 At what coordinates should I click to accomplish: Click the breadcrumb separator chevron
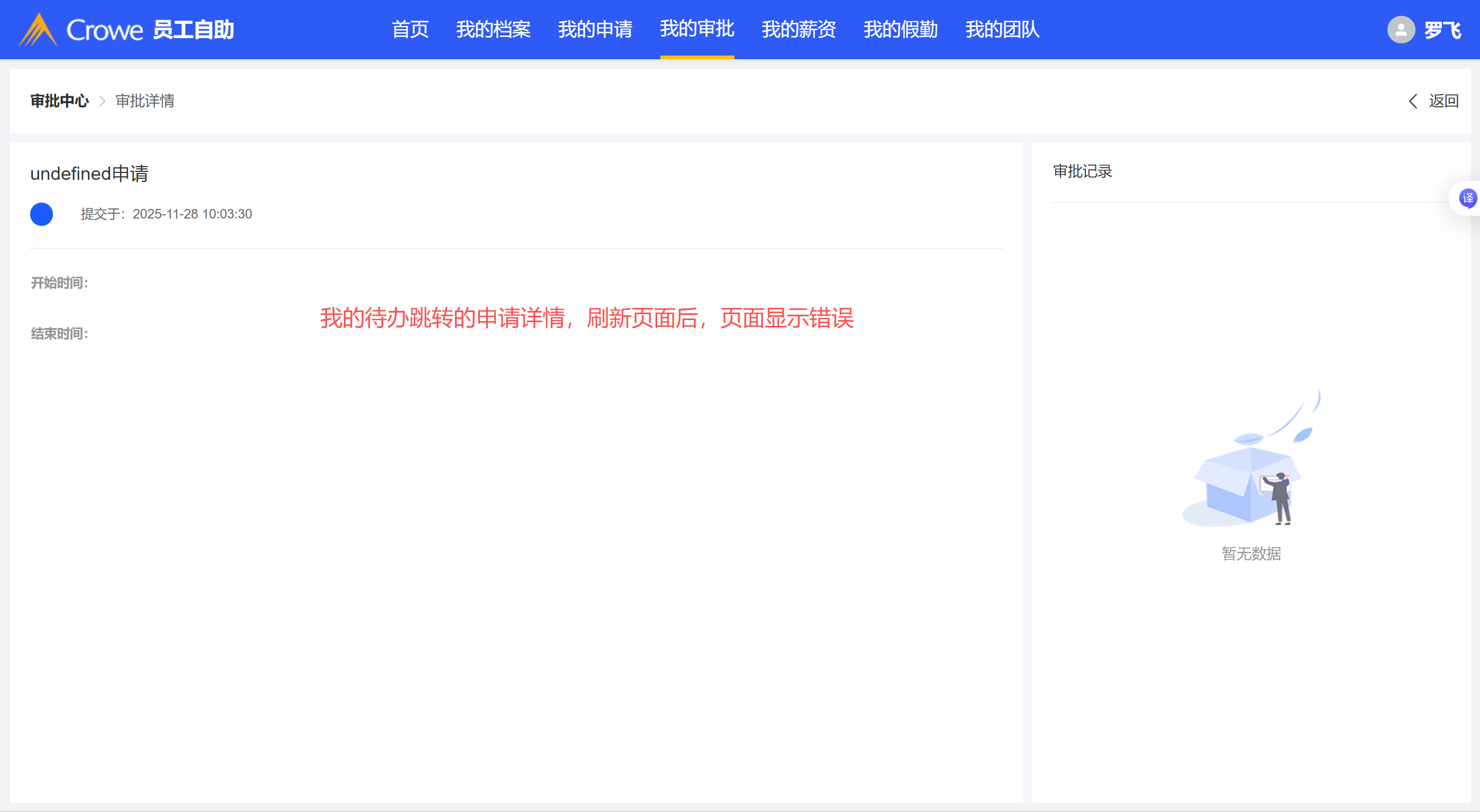[102, 101]
